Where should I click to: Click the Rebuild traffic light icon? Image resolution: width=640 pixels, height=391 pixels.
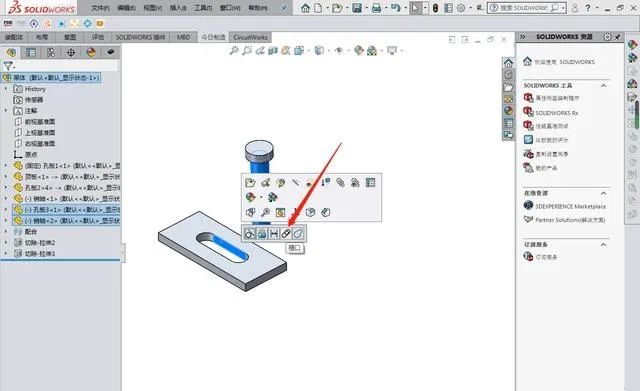click(x=436, y=8)
